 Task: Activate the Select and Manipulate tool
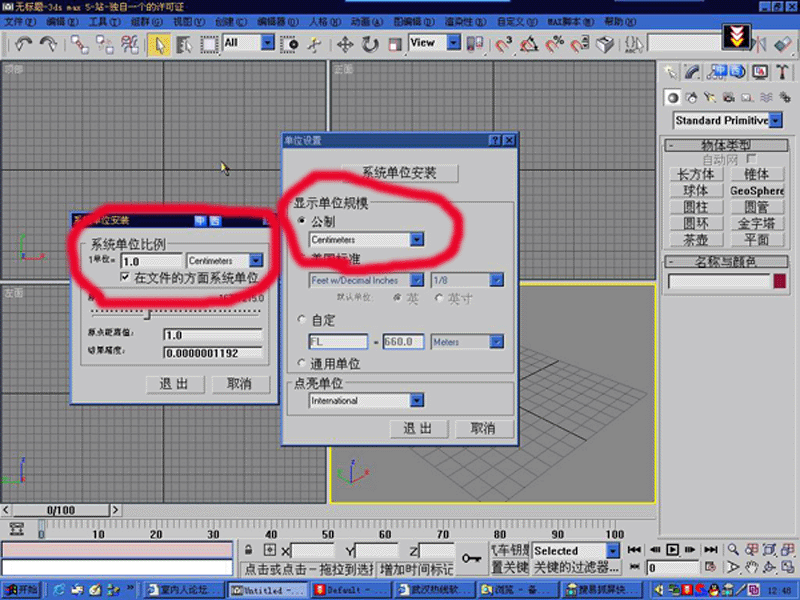(x=315, y=44)
